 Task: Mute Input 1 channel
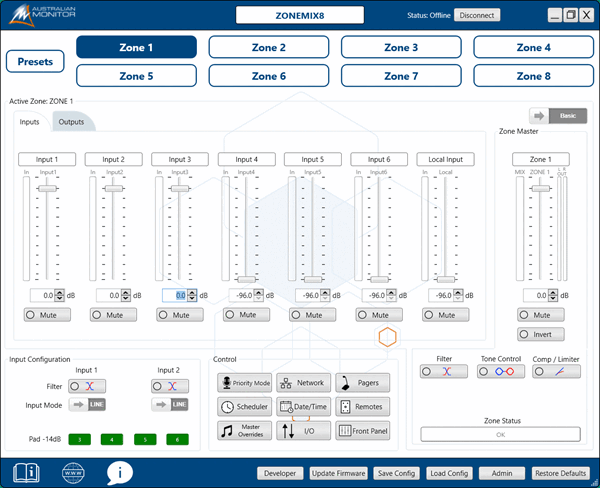(47, 315)
